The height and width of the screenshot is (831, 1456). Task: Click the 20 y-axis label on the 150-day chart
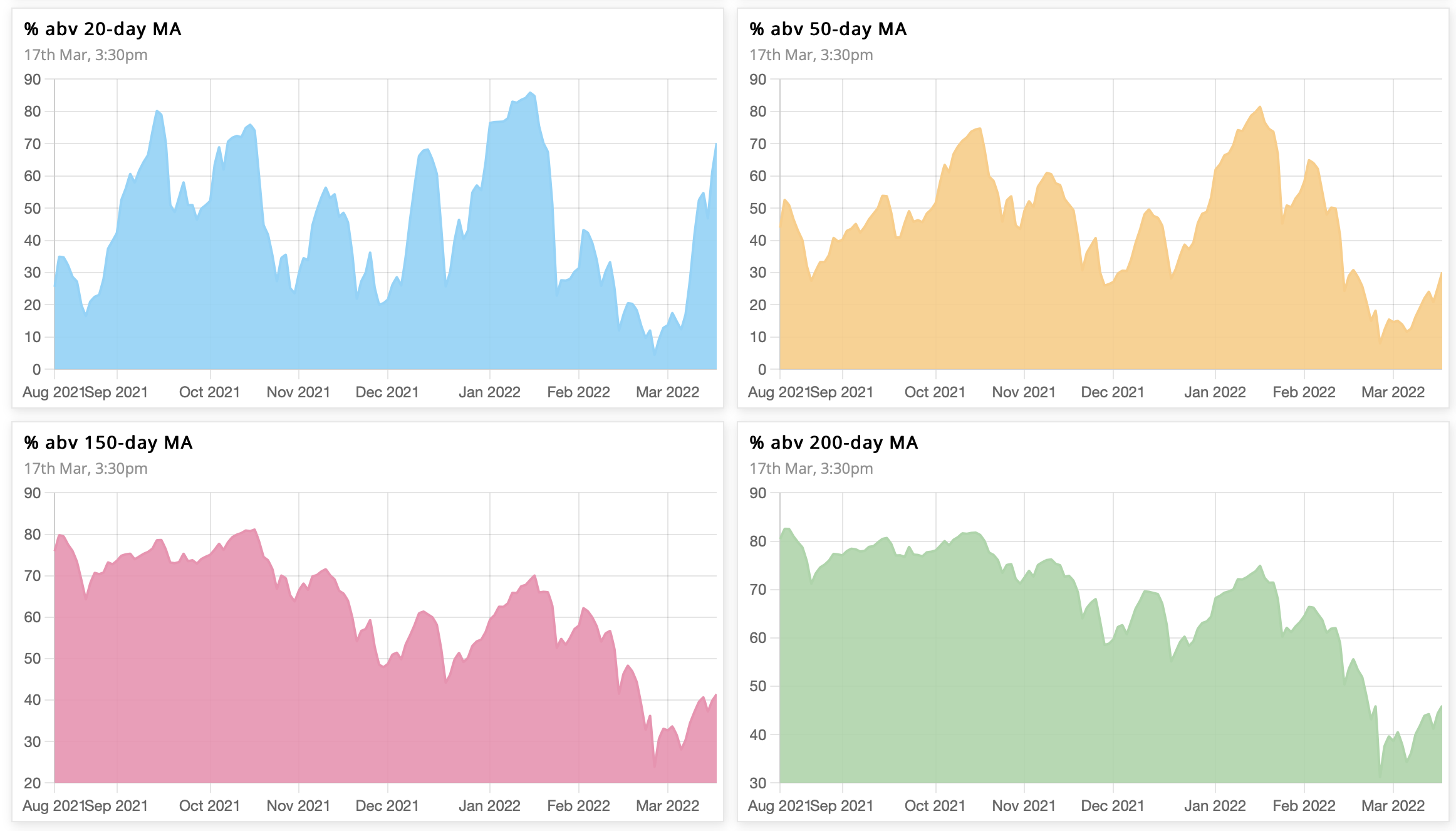(x=33, y=783)
